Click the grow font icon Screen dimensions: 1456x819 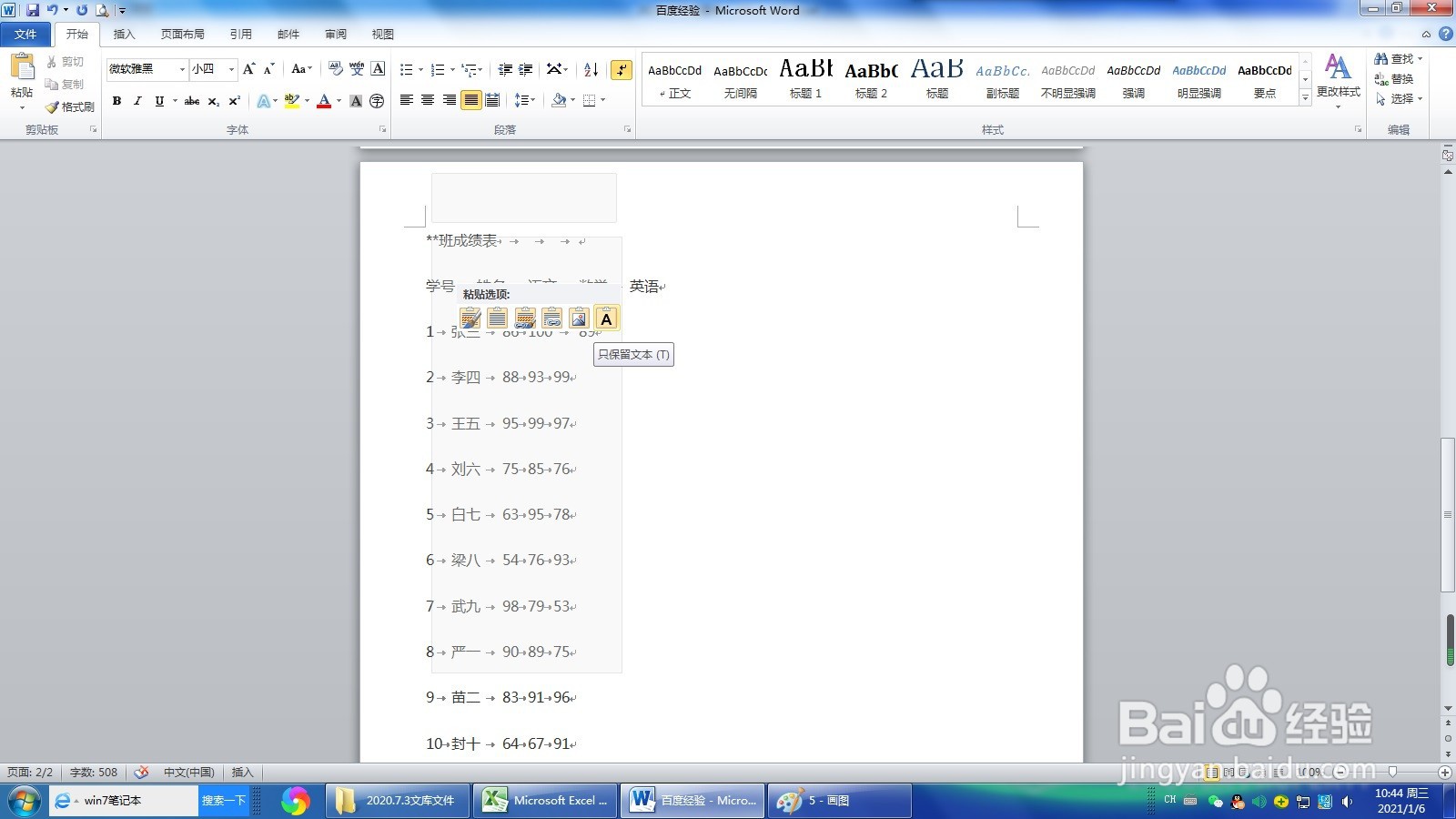pos(248,69)
